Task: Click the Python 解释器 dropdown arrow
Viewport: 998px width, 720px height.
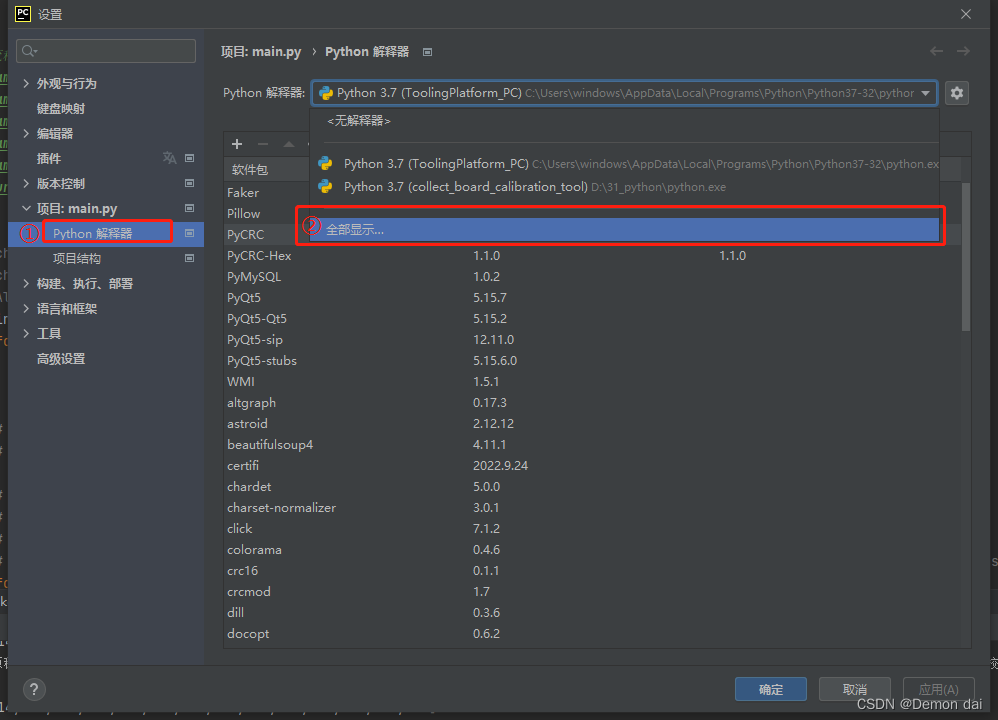Action: pyautogui.click(x=925, y=93)
